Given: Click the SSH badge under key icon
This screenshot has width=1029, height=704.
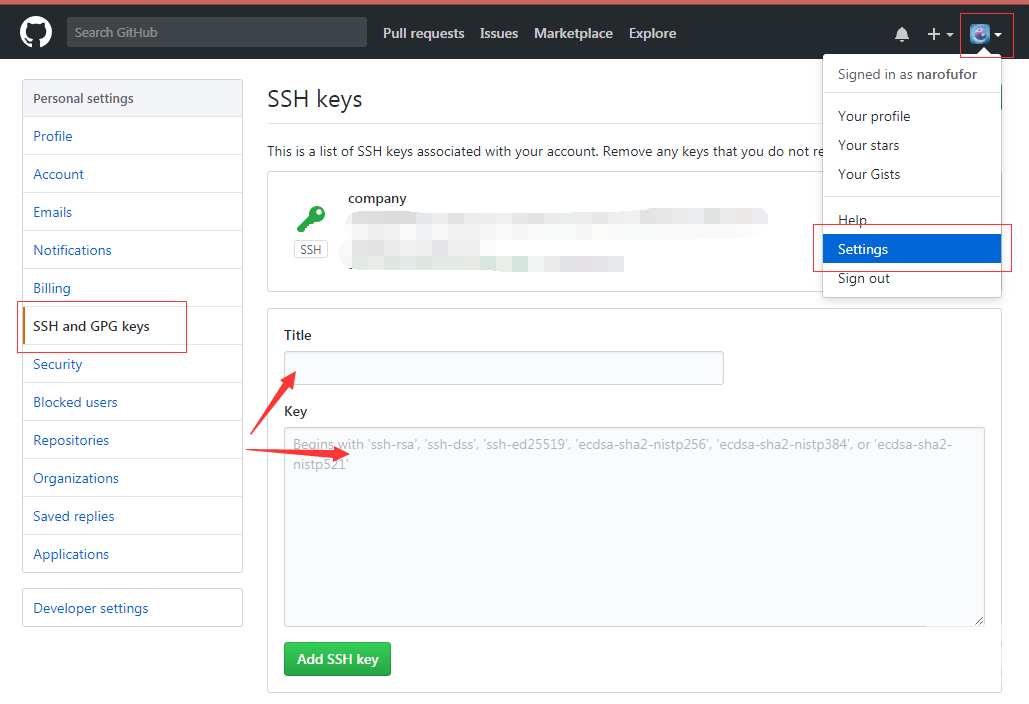Looking at the screenshot, I should (311, 249).
